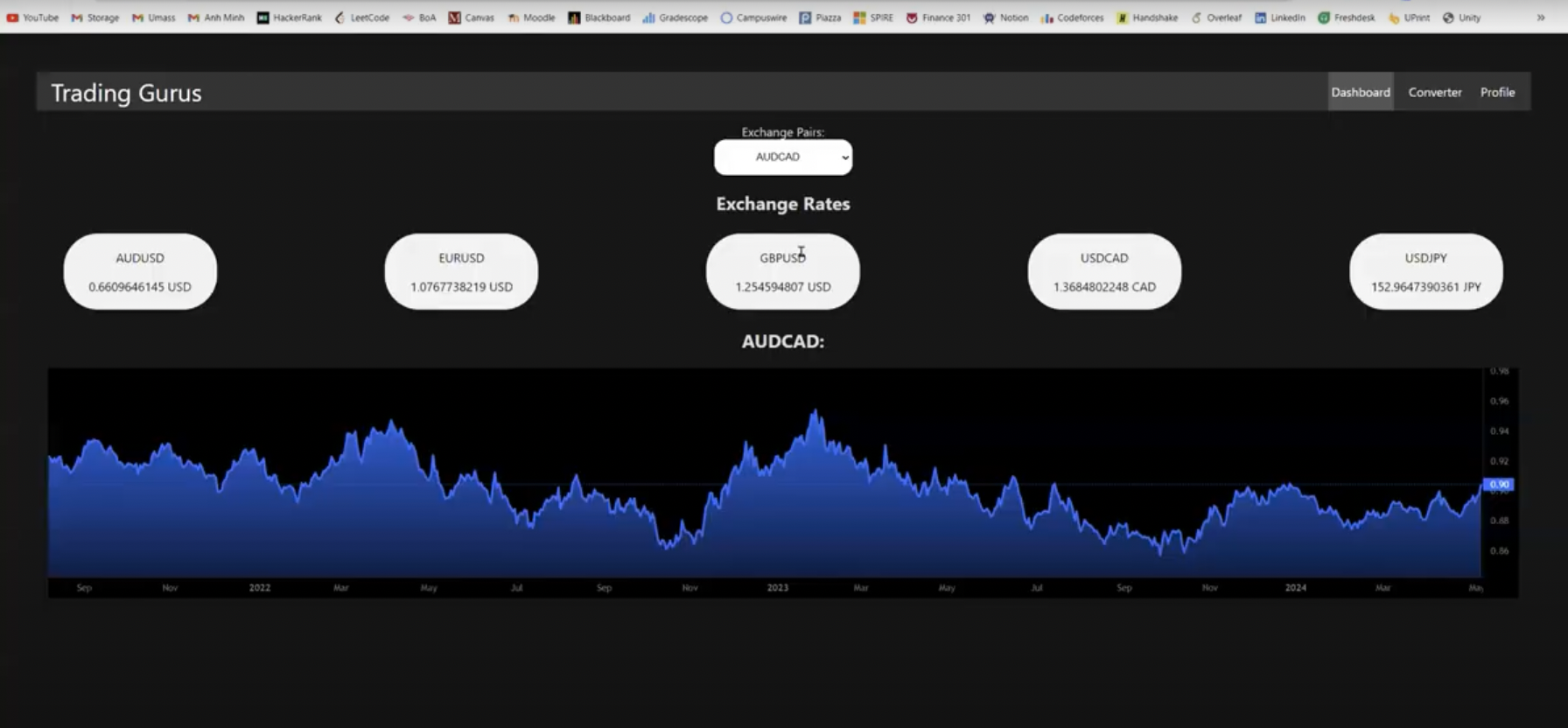Open the Codeforces bookmark
Screen dimensions: 1568x728
coord(1073,17)
